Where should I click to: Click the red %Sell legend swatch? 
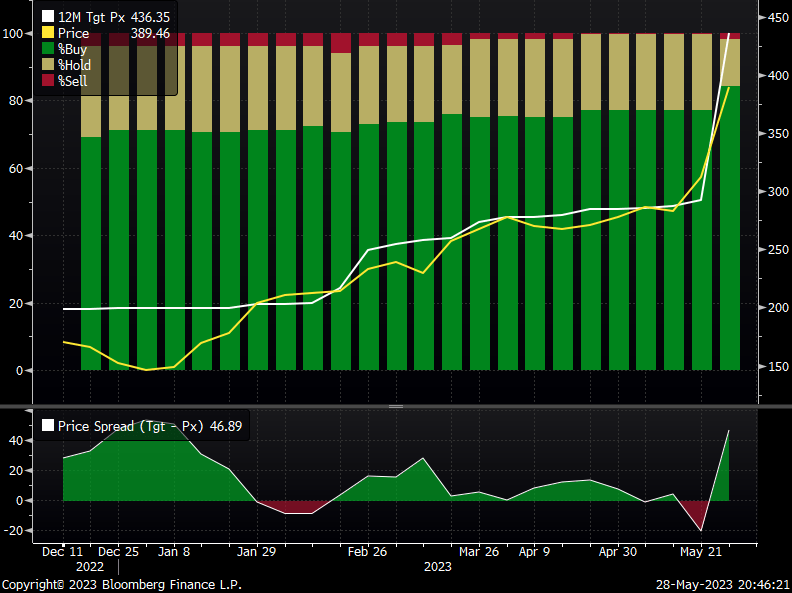click(x=48, y=80)
